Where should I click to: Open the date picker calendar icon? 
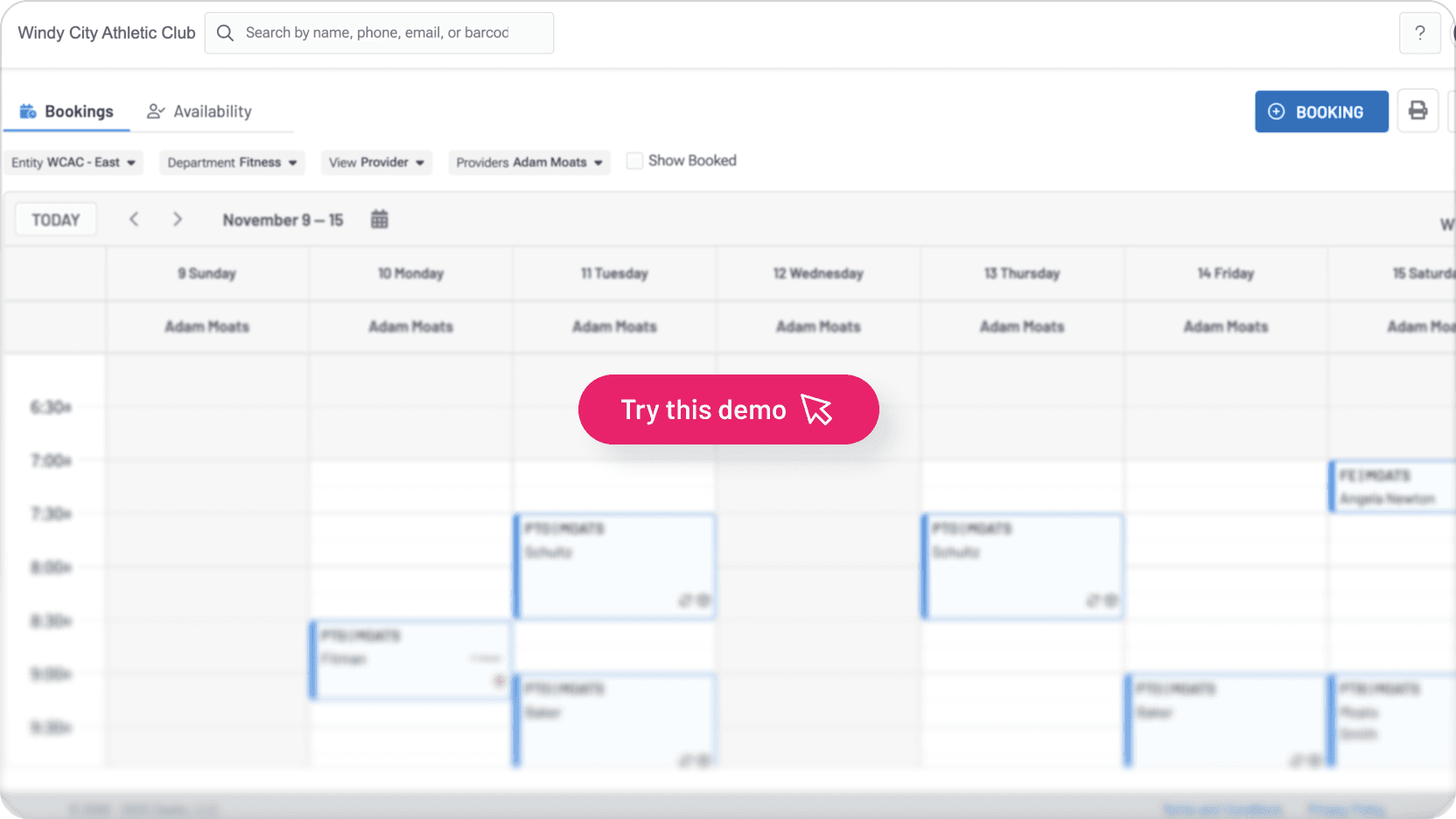380,219
